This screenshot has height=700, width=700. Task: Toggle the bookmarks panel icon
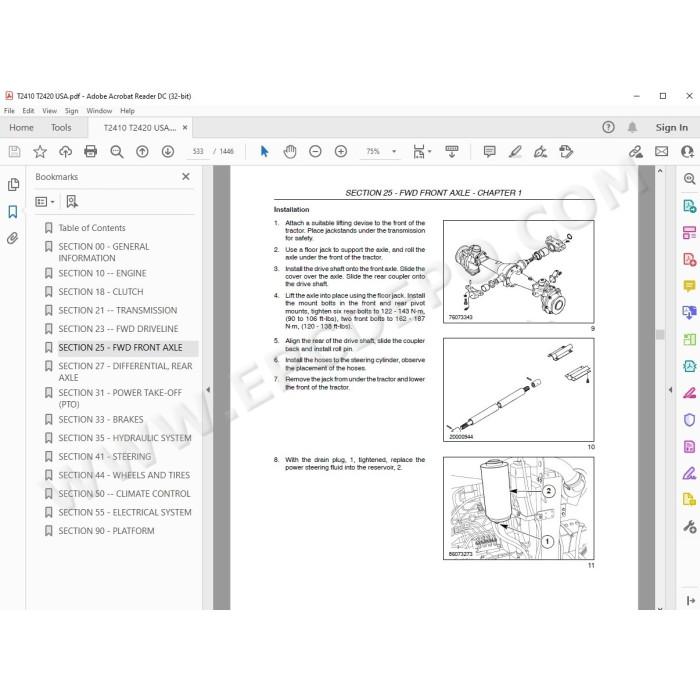[13, 212]
